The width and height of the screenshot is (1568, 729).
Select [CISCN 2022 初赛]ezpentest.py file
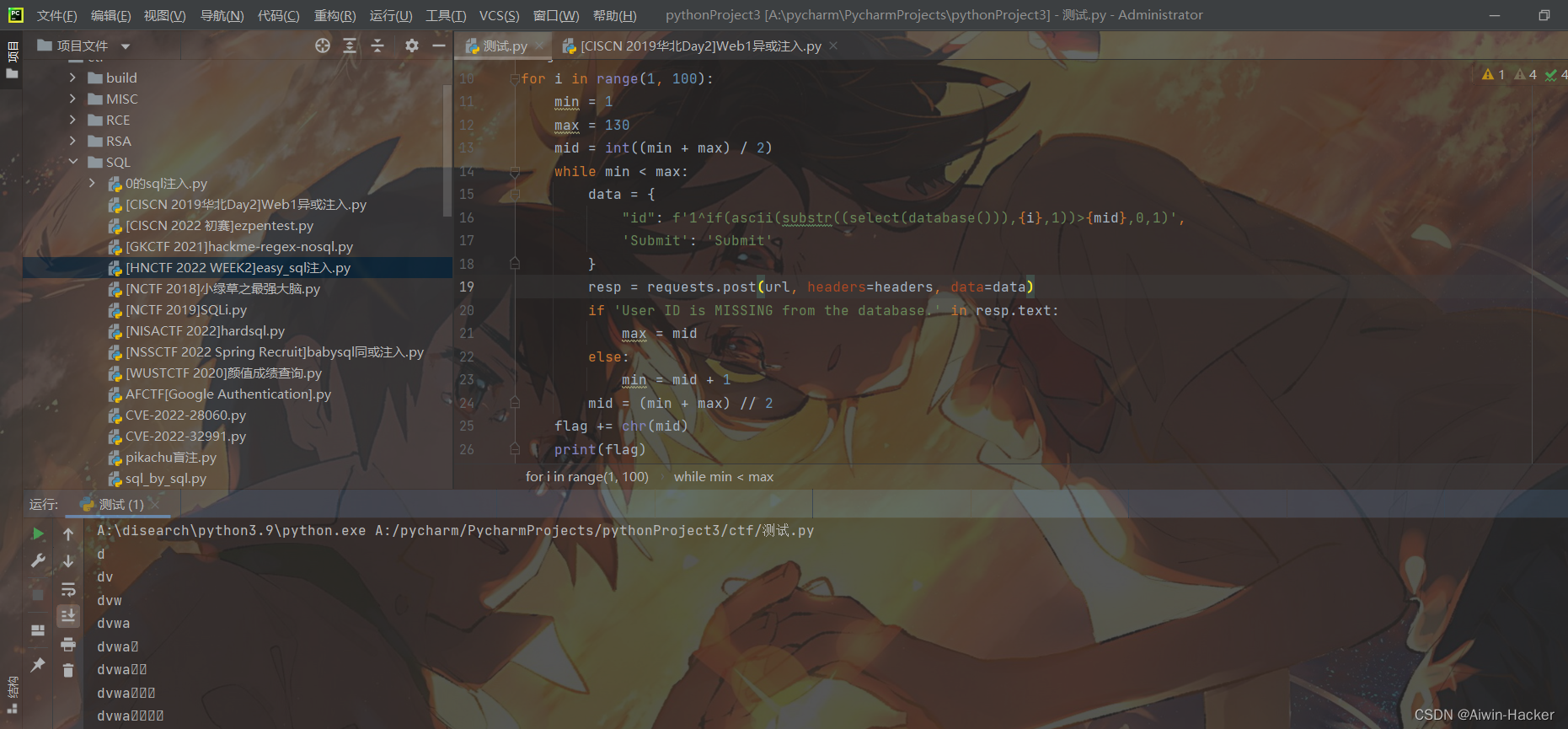tap(219, 225)
